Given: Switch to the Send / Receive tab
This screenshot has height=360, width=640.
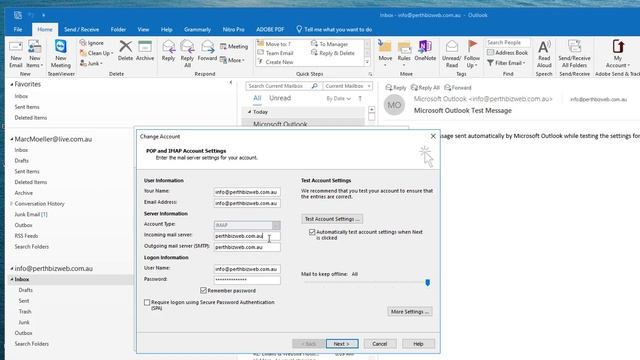Looking at the screenshot, I should [82, 29].
